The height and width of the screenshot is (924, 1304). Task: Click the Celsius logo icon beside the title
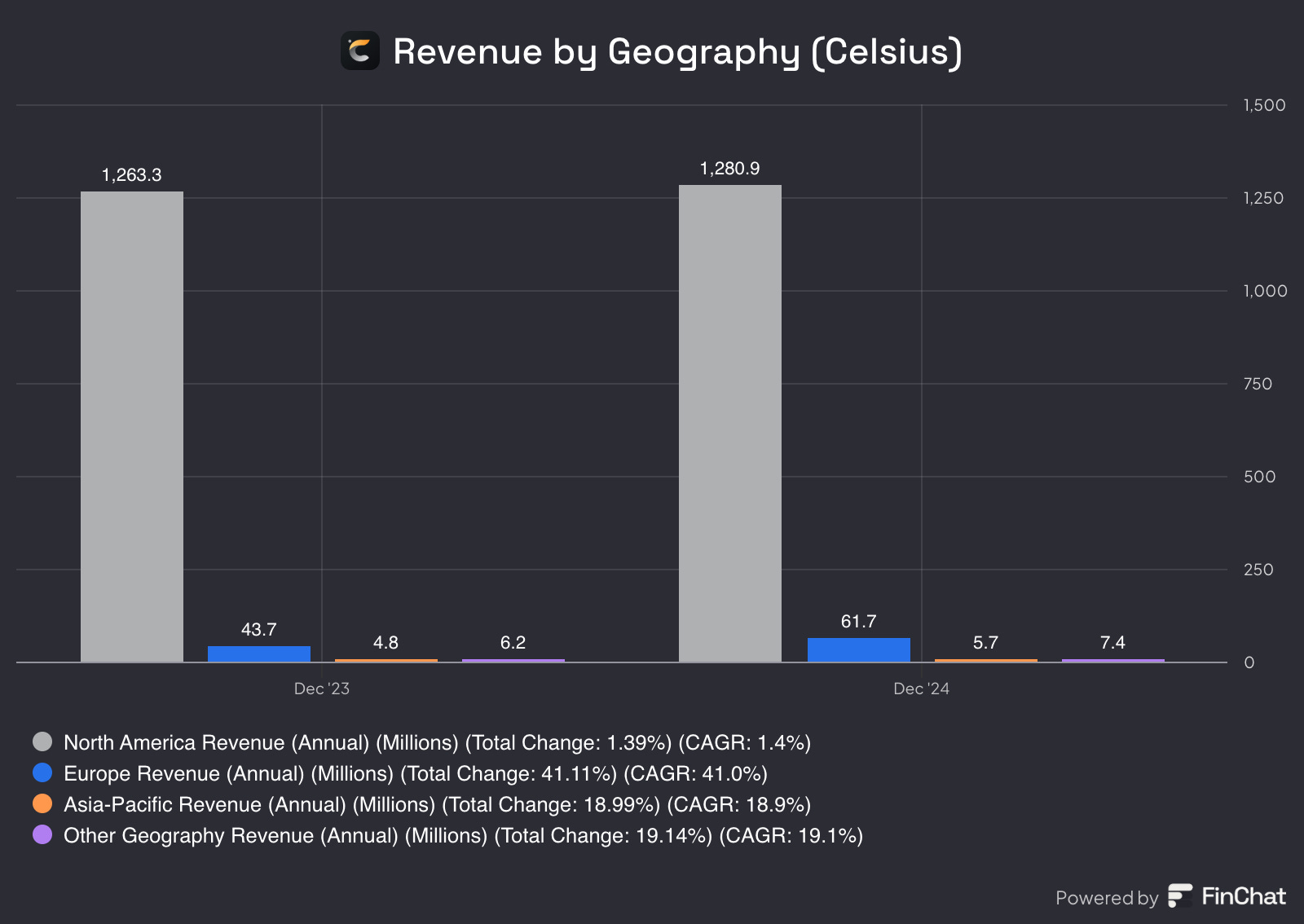click(359, 51)
